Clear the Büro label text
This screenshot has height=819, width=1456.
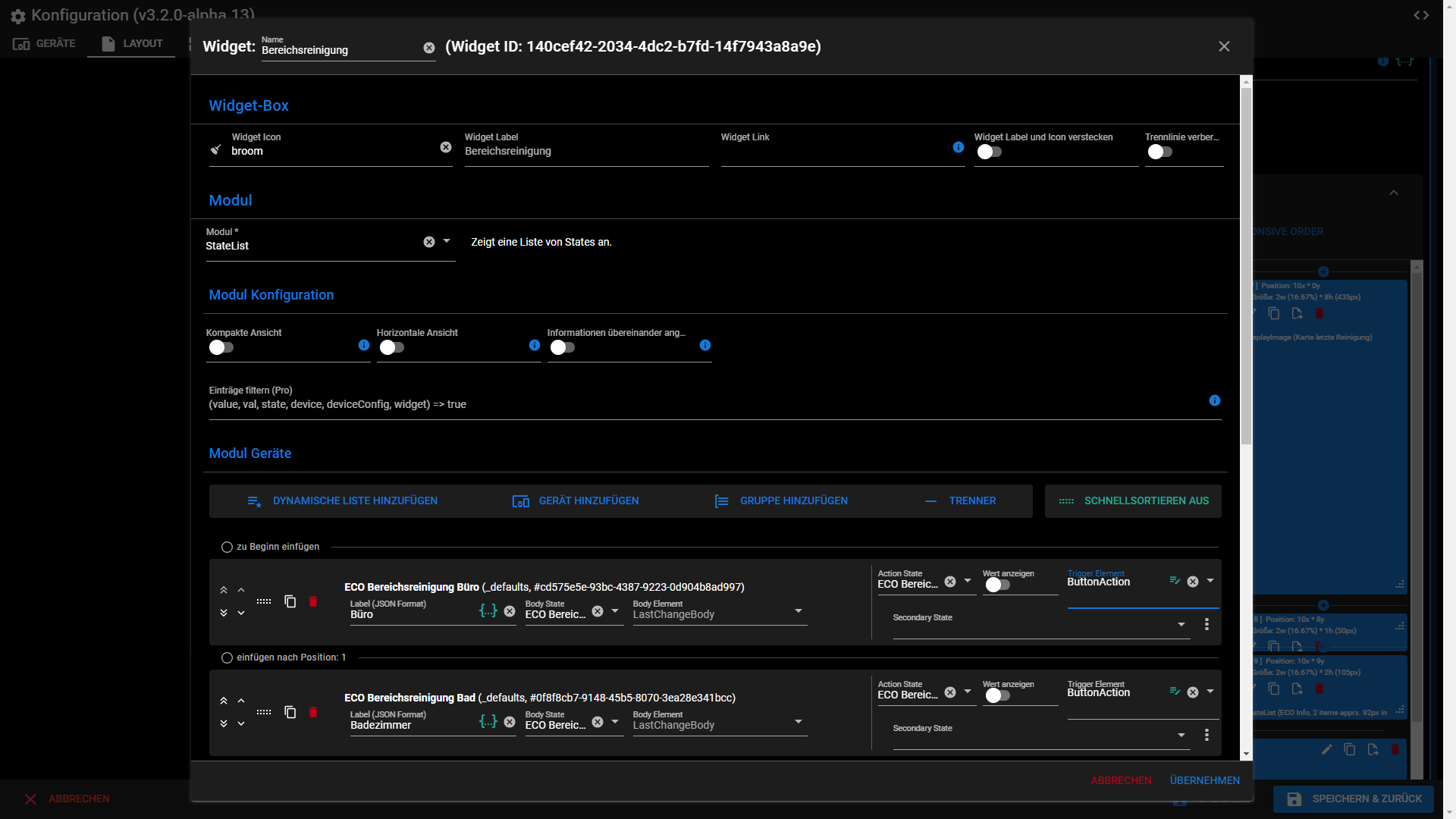point(510,611)
